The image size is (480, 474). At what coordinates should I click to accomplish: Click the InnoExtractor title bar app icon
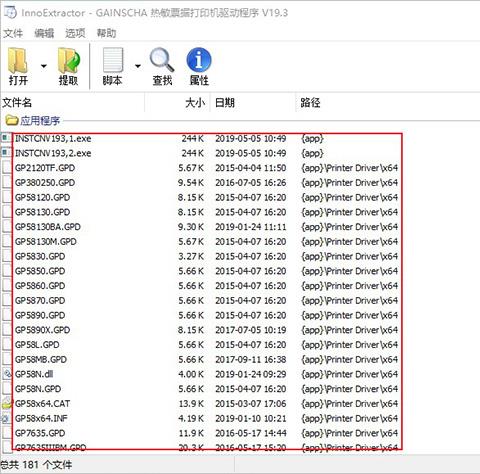click(x=10, y=12)
